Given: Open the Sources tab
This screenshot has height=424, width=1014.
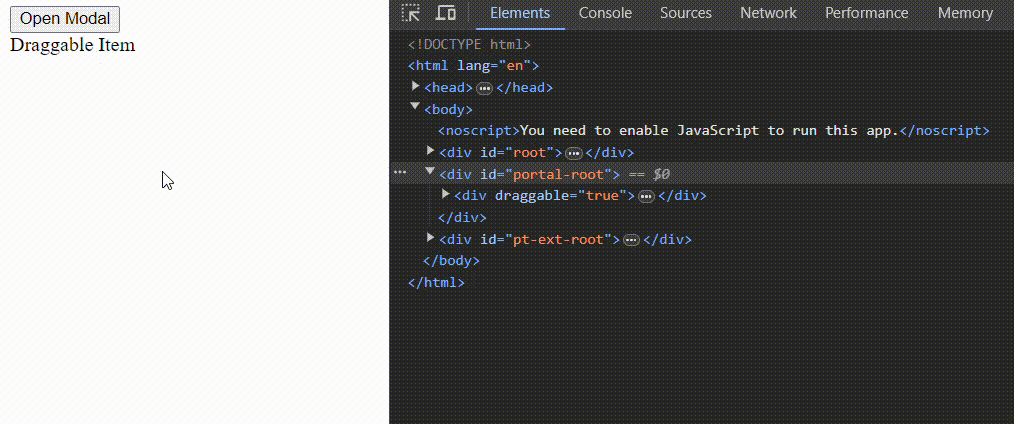Looking at the screenshot, I should click(686, 13).
